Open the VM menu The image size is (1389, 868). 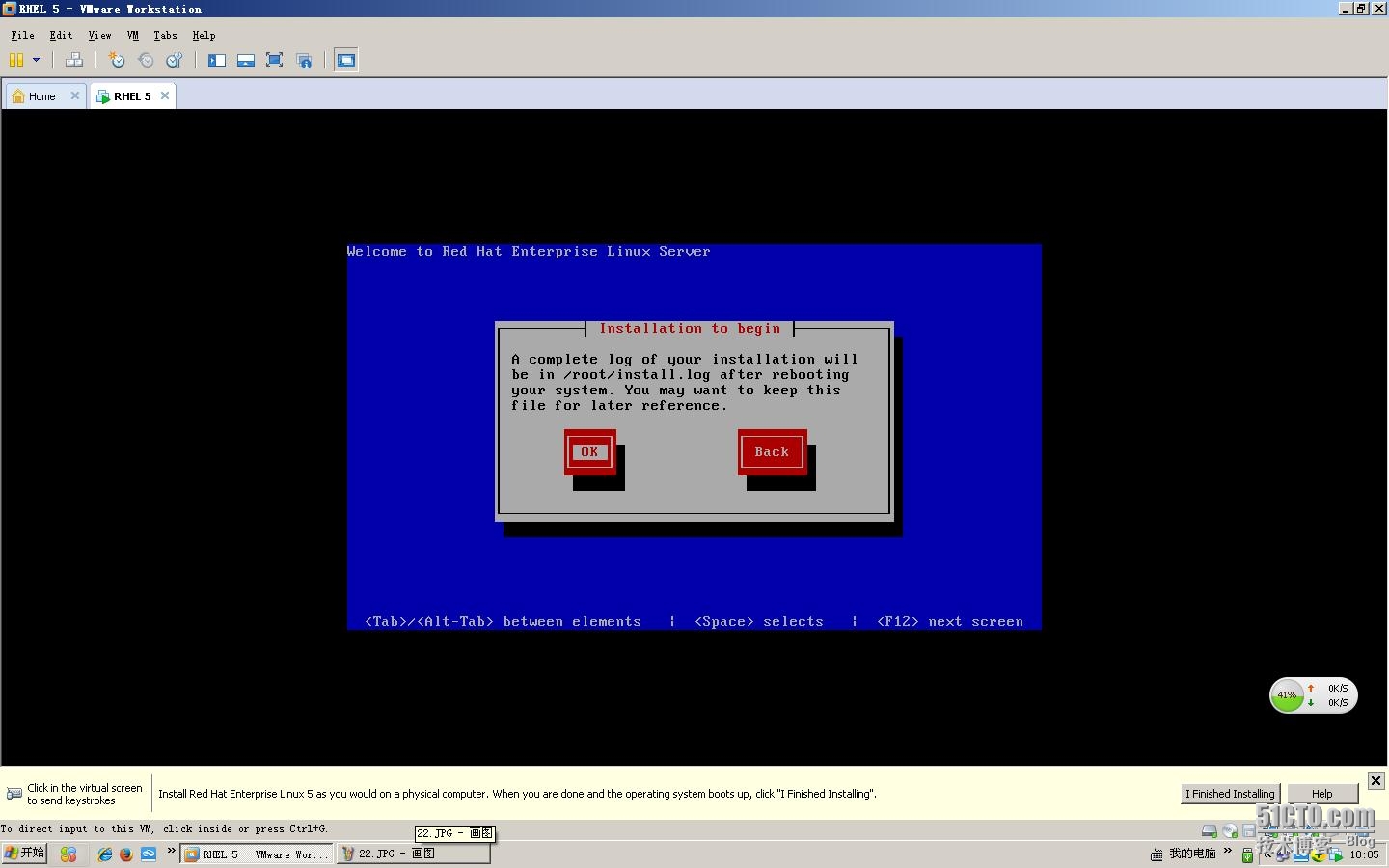[133, 35]
